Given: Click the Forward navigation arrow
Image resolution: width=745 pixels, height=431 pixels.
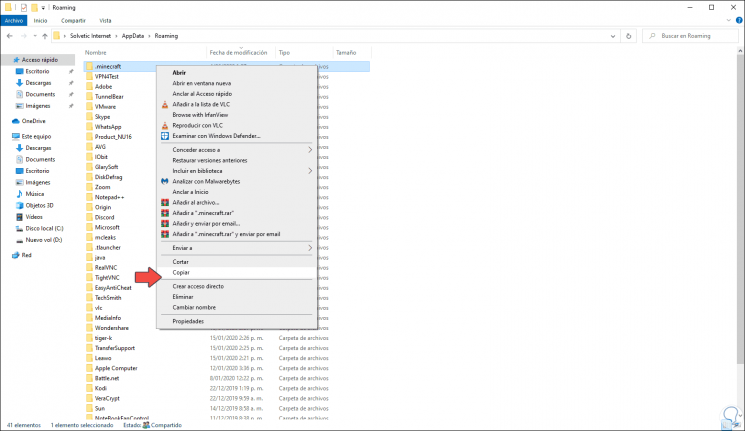Looking at the screenshot, I should point(23,36).
